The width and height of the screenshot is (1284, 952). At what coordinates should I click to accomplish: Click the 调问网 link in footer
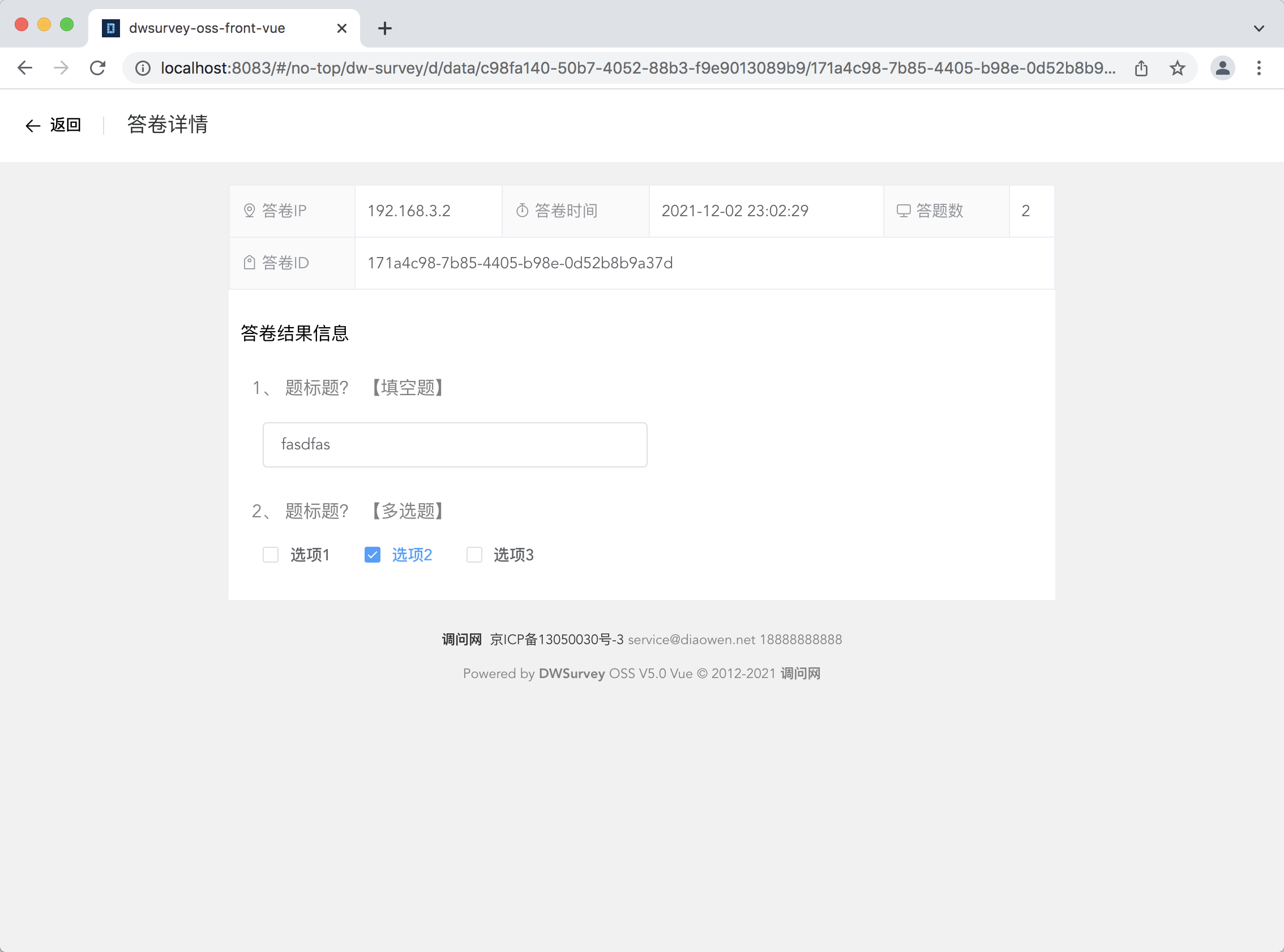pos(461,639)
